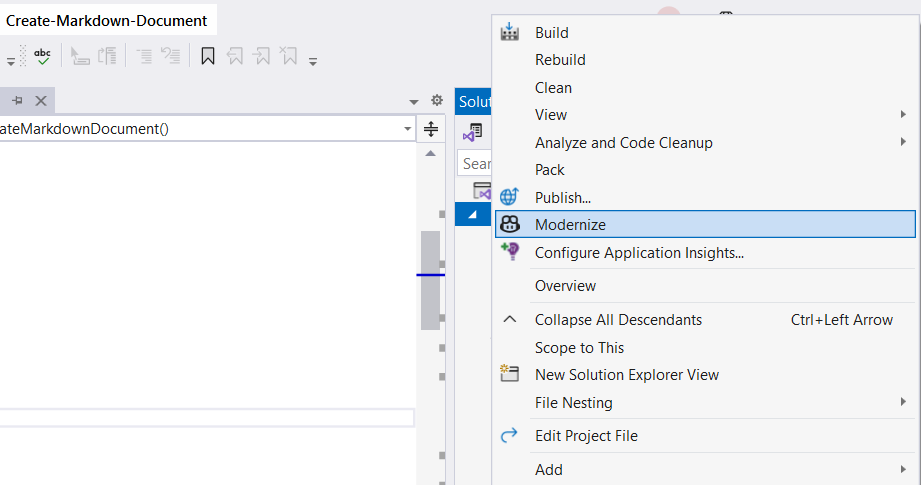The image size is (921, 485).
Task: Close the open document tab
Action: [41, 101]
